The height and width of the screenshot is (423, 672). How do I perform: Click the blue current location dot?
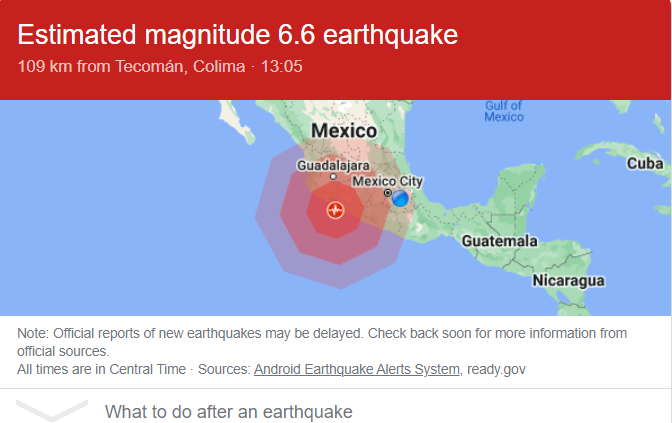(x=400, y=199)
